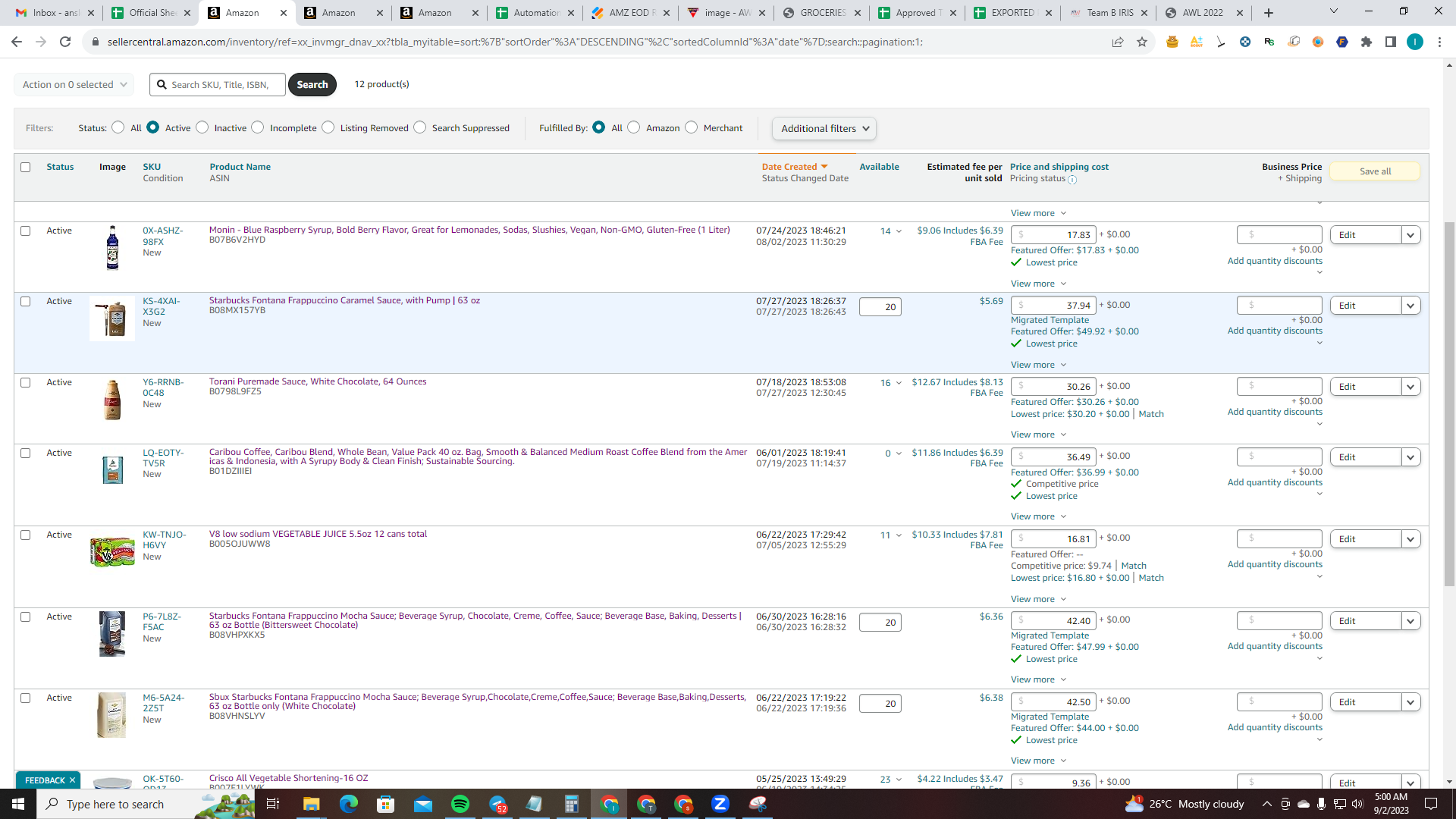1456x819 pixels.
Task: Click the Chrome profile avatar
Action: click(1415, 42)
